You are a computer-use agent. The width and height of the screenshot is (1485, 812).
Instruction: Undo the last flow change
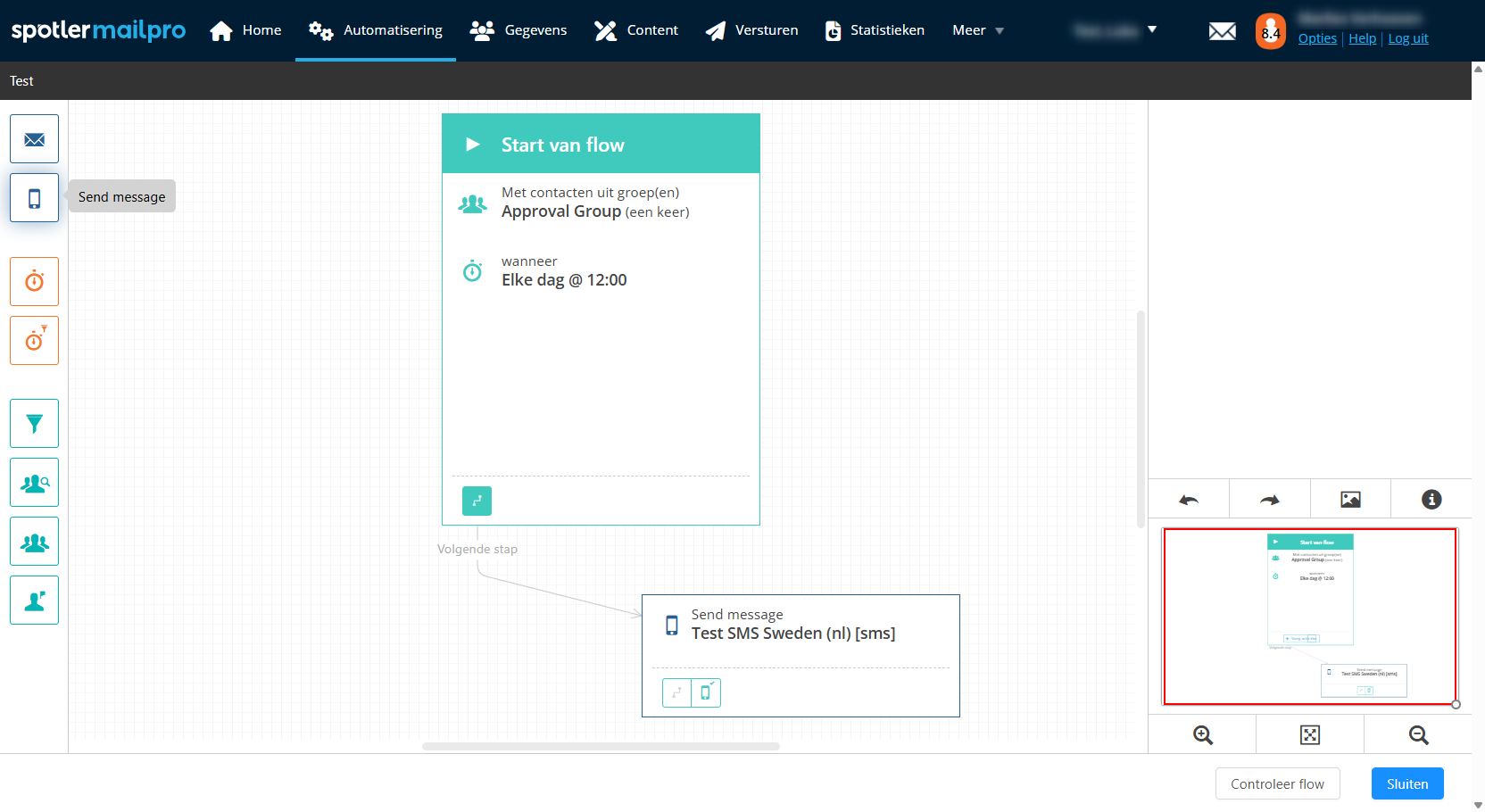1189,500
